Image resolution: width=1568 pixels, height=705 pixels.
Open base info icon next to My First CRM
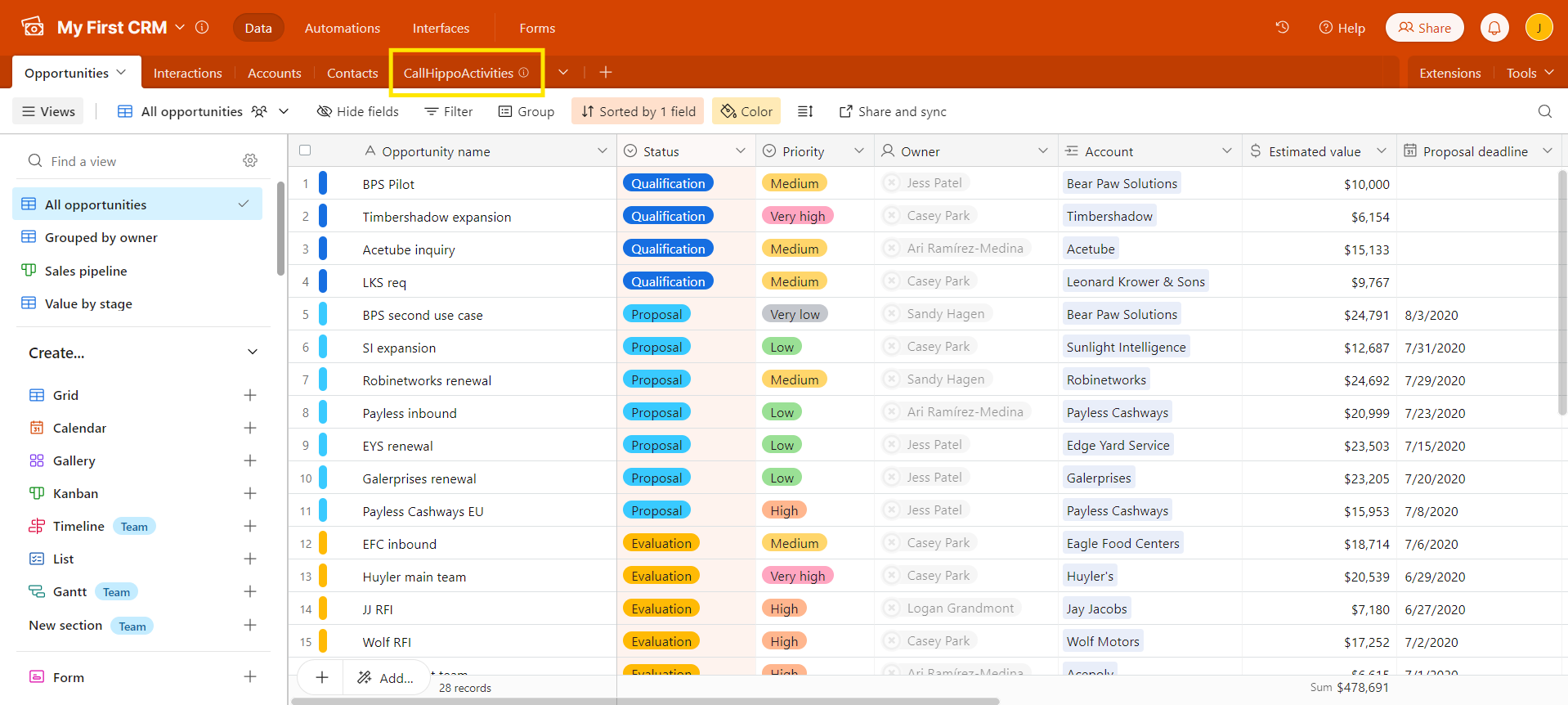202,27
